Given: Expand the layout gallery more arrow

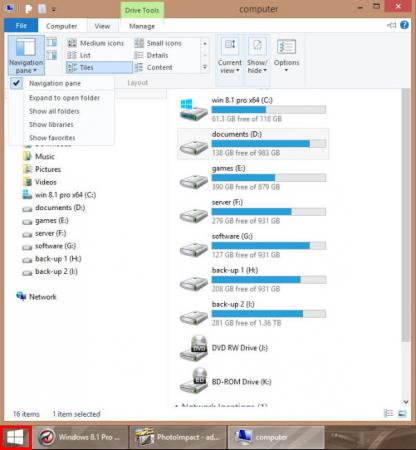Looking at the screenshot, I should 205,67.
